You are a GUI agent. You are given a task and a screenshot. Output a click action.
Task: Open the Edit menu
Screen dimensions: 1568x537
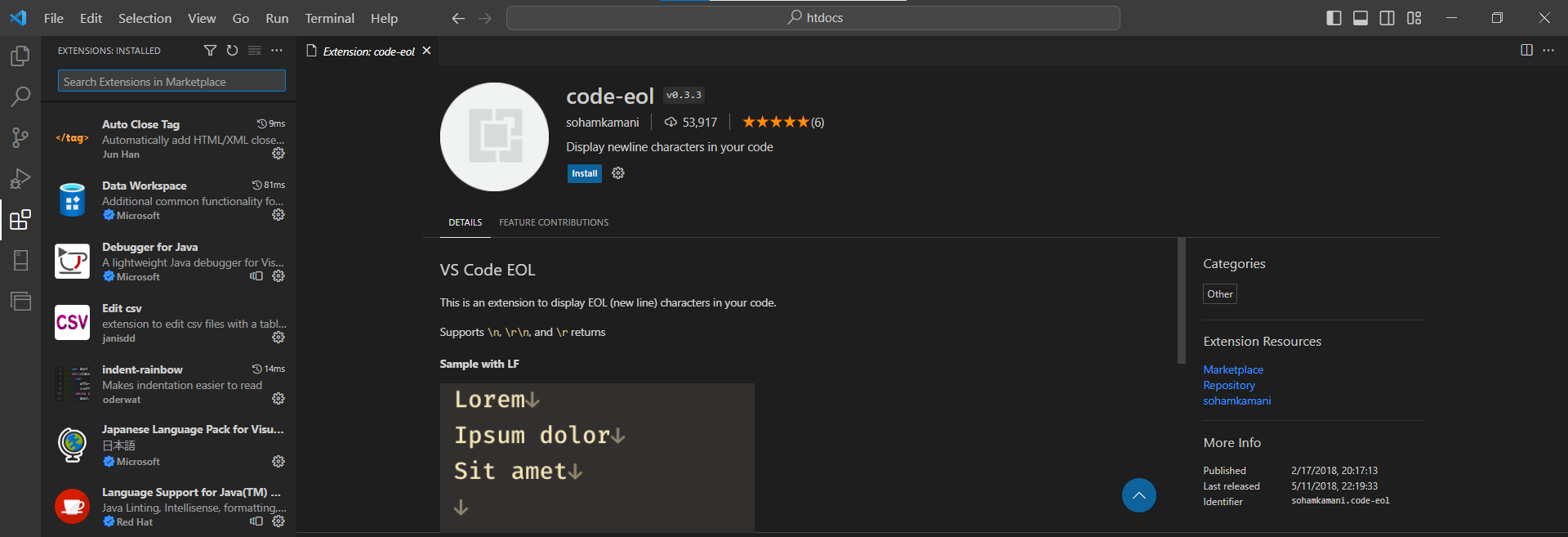pos(91,18)
